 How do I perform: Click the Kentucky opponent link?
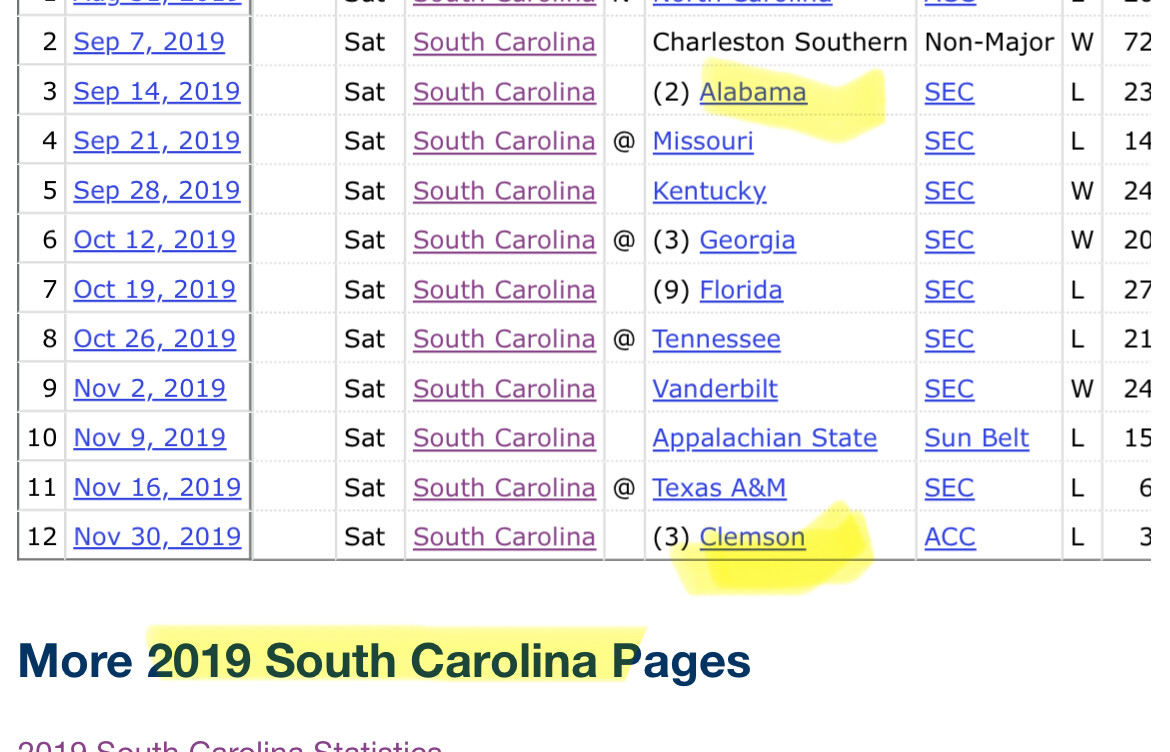coord(709,191)
